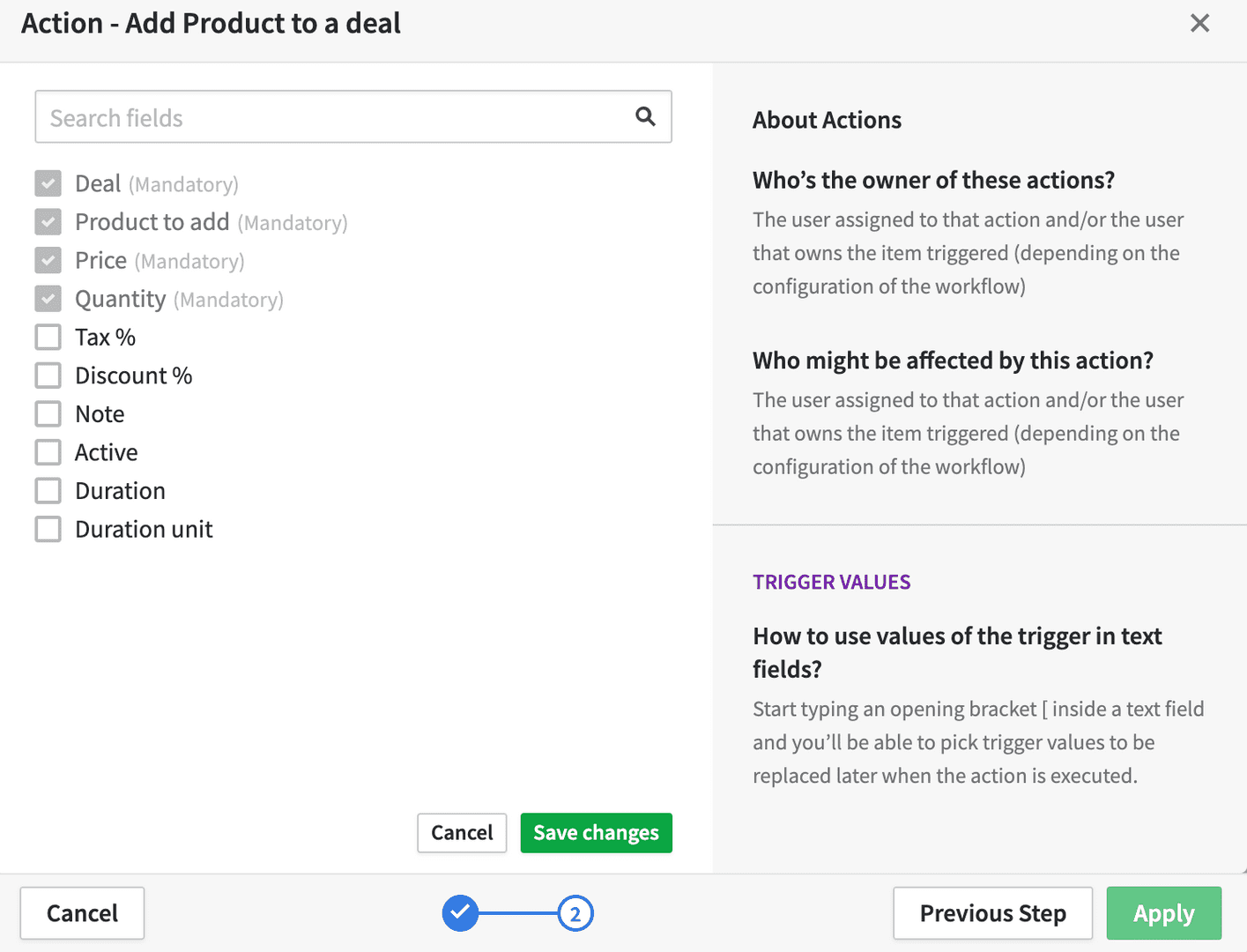This screenshot has width=1247, height=952.
Task: Toggle the Note field checkbox
Action: 48,413
